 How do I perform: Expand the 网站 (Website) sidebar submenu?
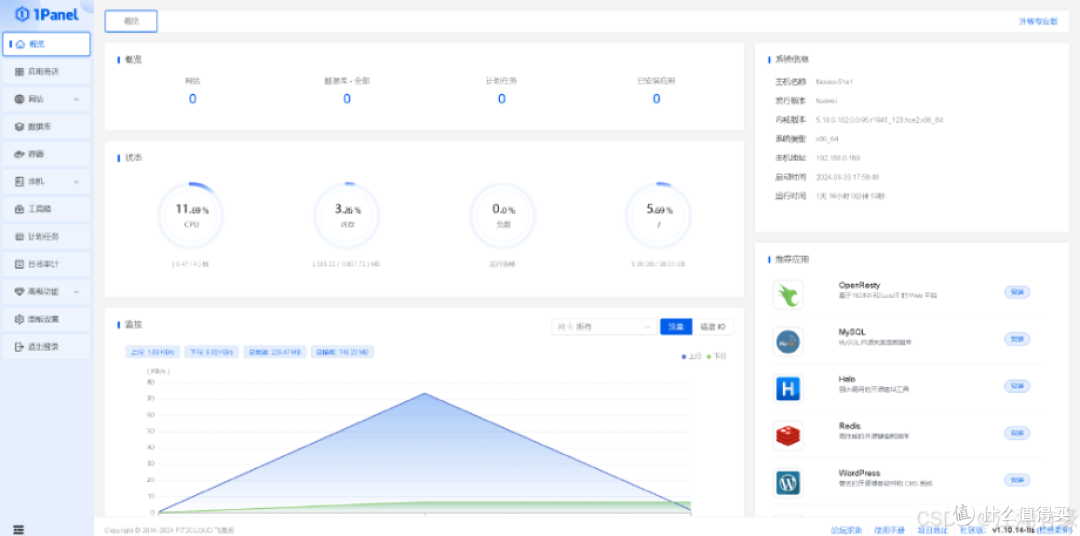(x=47, y=99)
